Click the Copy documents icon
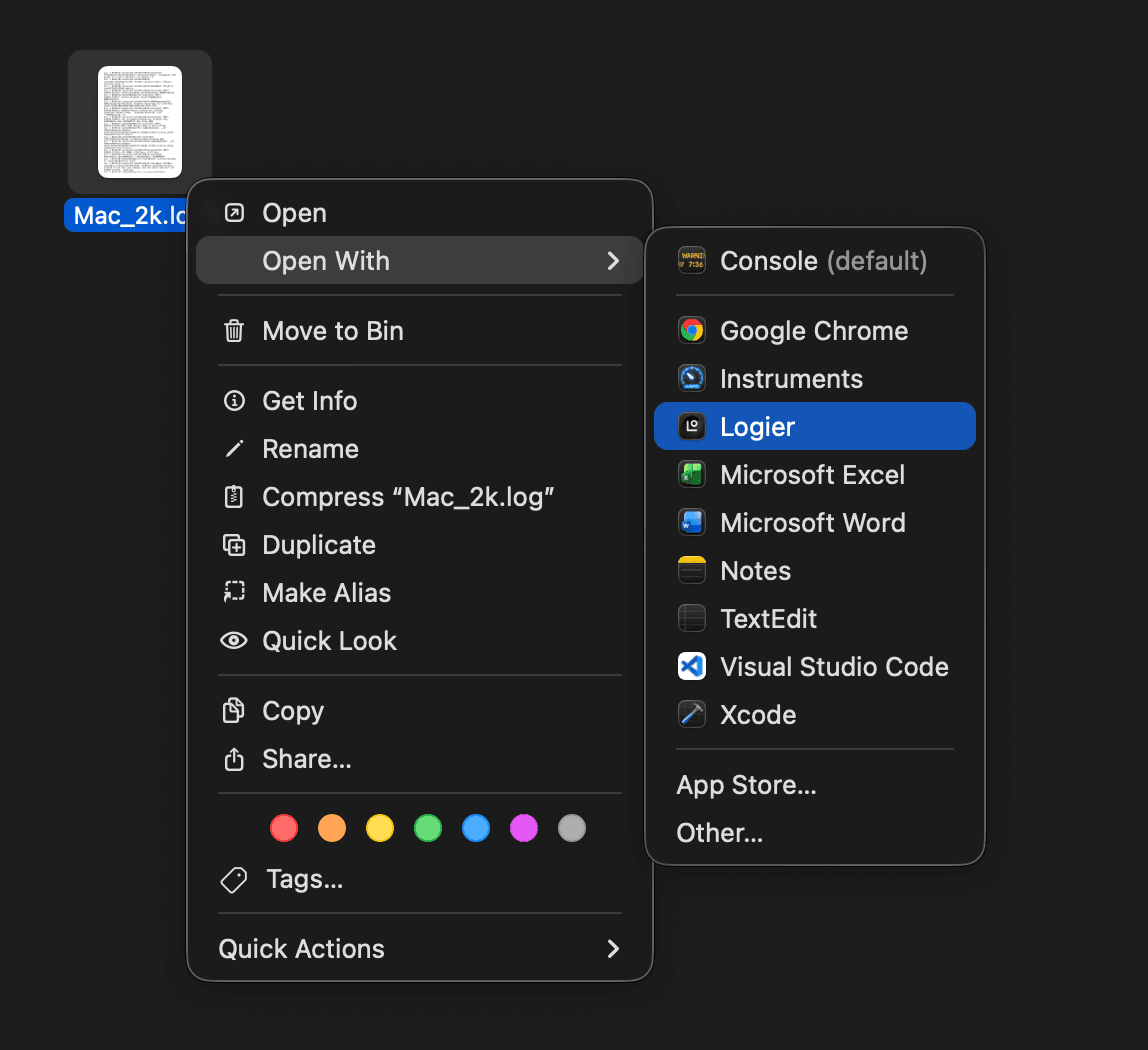Screen dimensions: 1148x1050 click(x=234, y=710)
